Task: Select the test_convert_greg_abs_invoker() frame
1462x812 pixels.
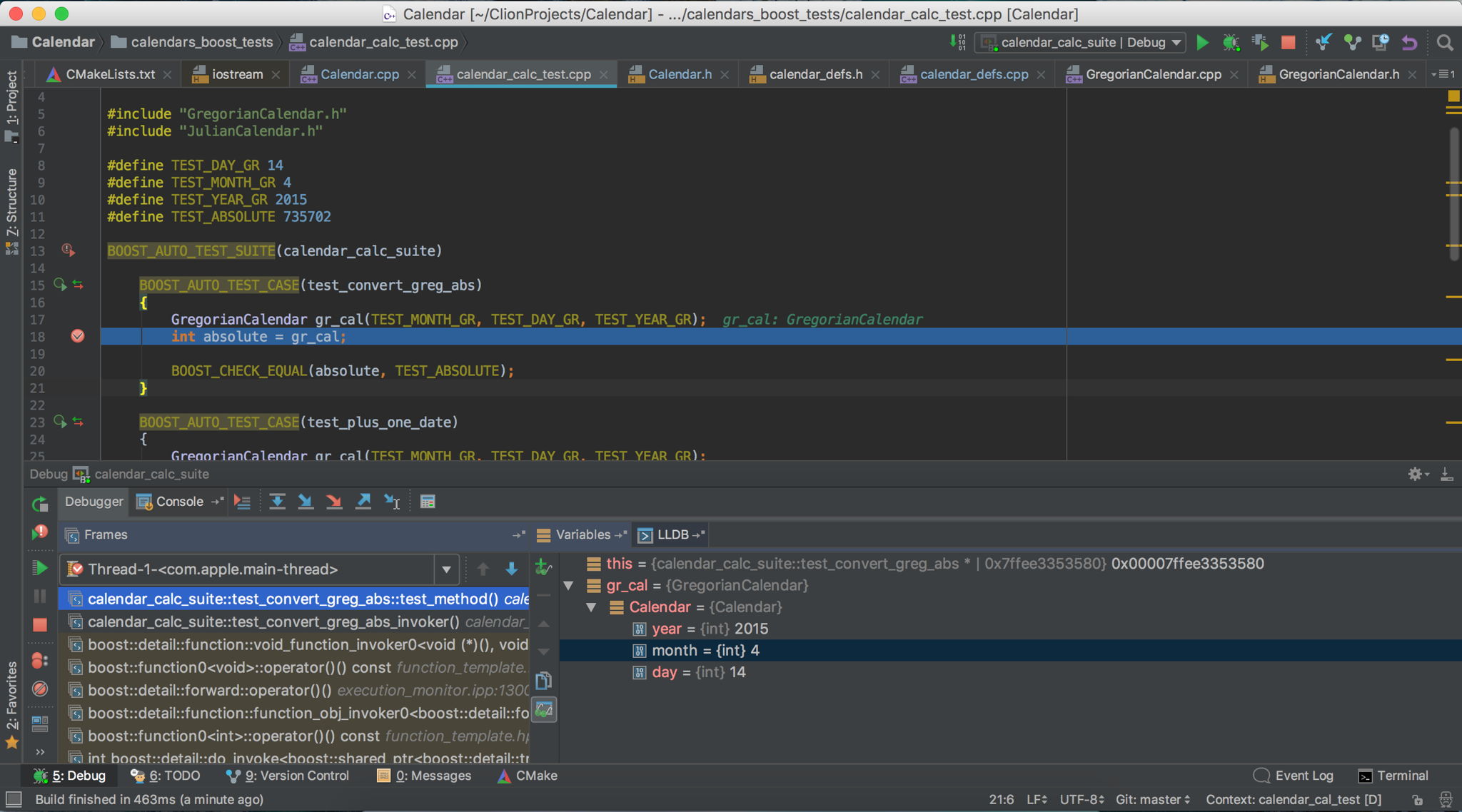Action: coord(294,621)
